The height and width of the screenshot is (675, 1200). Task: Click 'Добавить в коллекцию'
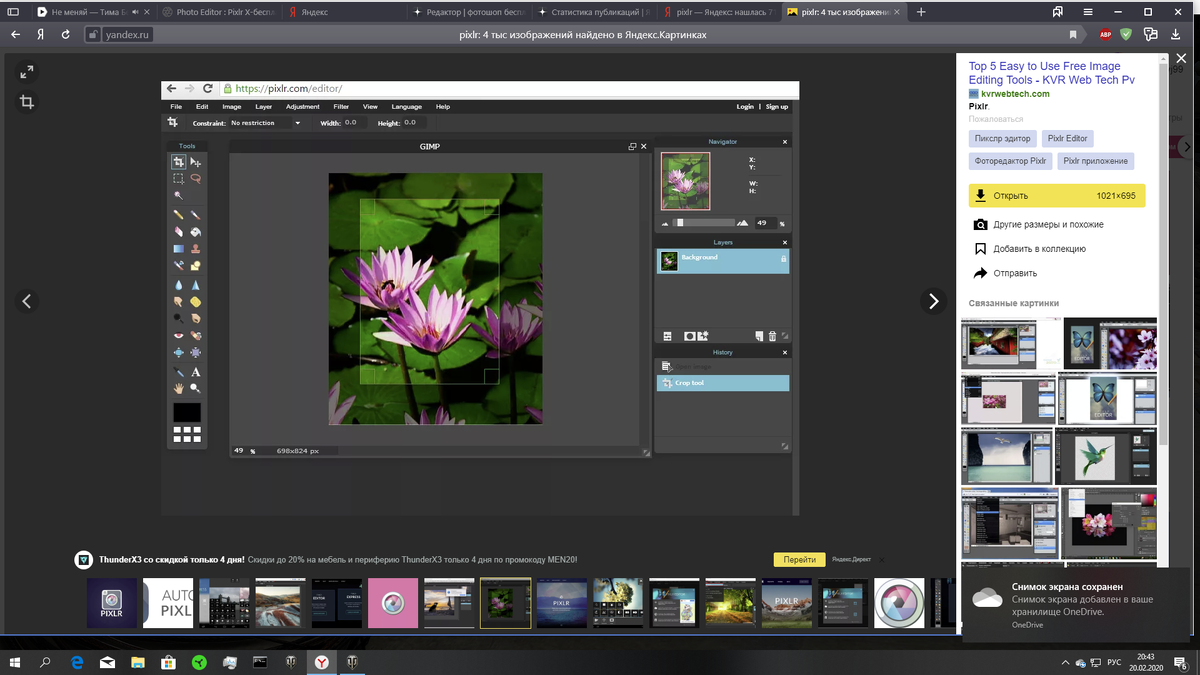coord(1030,249)
